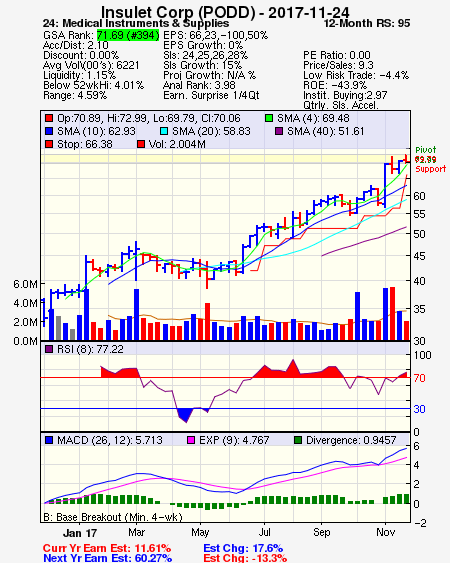Click the Sls Growth: 15% line
This screenshot has width=450, height=563.
[203, 65]
